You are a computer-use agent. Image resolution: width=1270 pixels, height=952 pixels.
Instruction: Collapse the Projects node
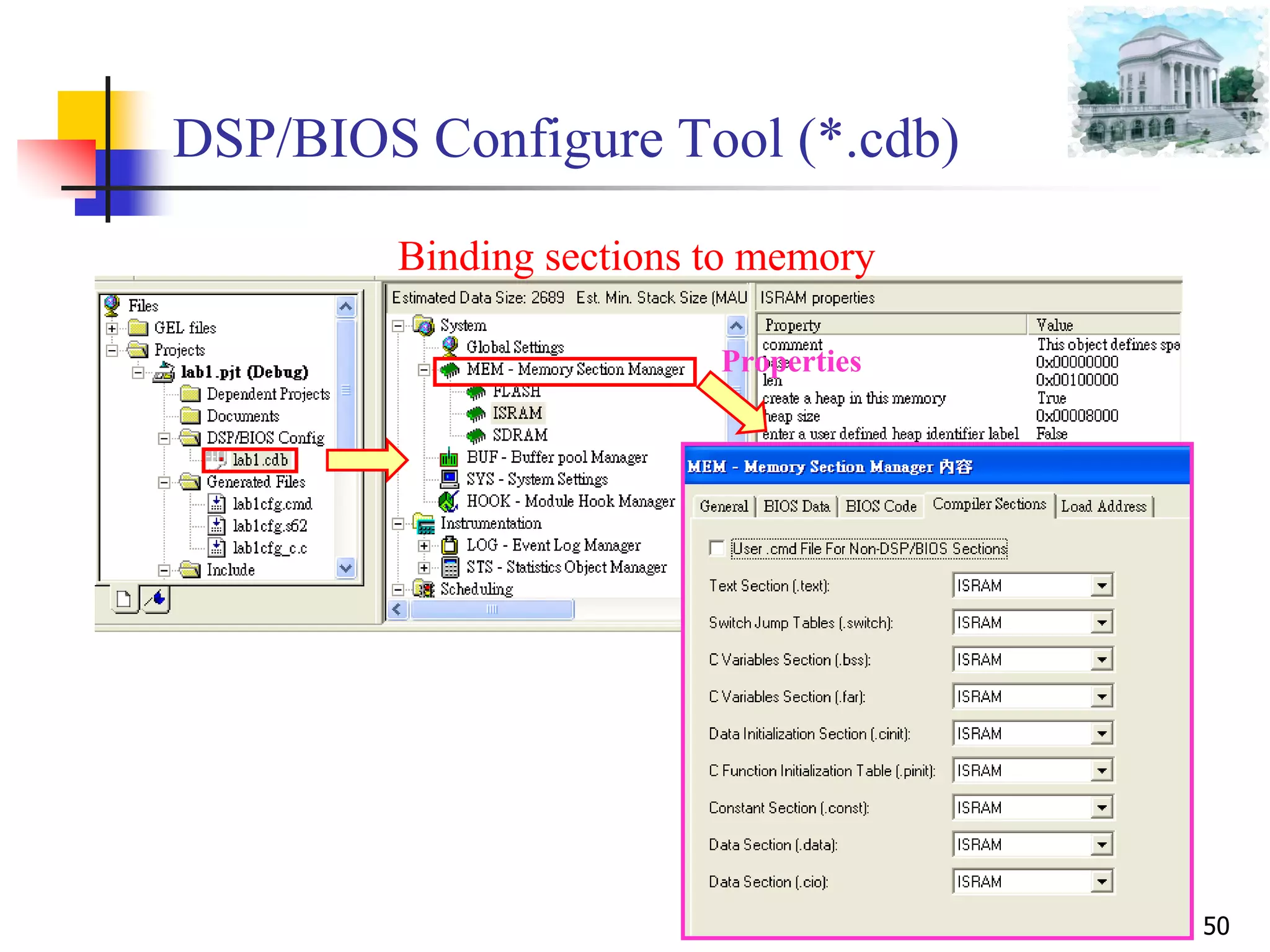click(112, 351)
